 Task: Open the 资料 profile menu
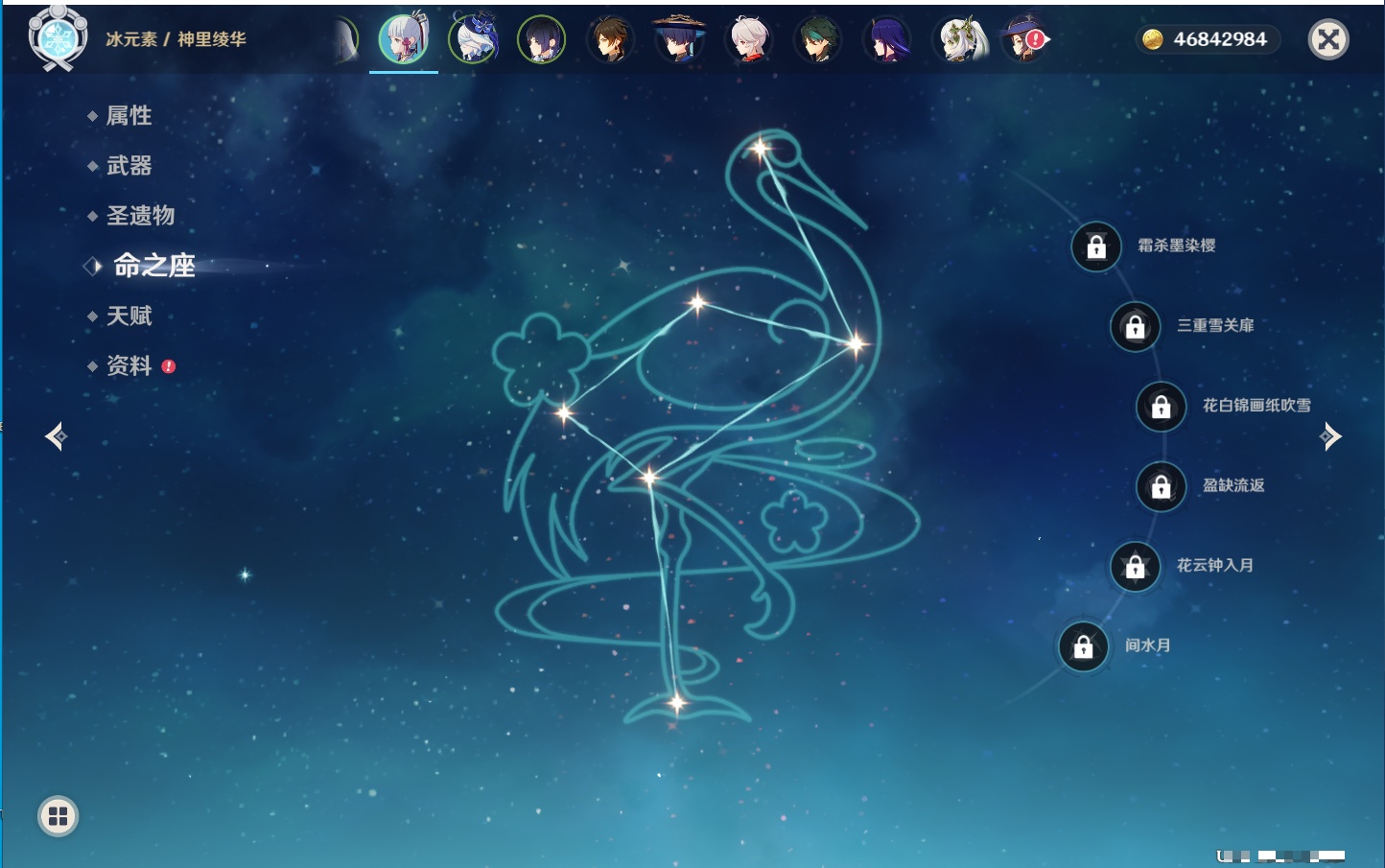130,365
